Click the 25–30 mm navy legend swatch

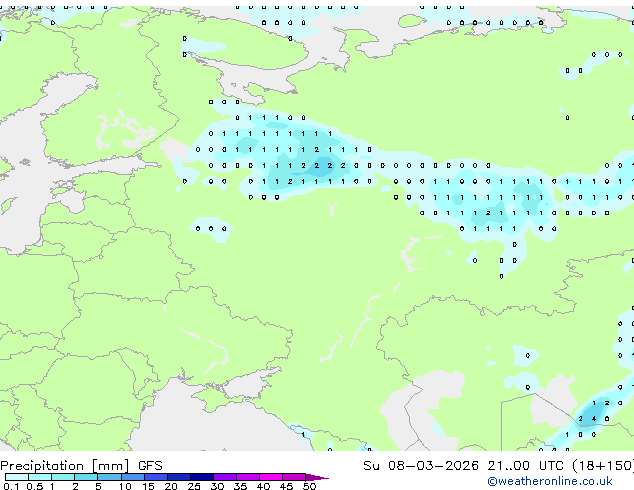202,477
